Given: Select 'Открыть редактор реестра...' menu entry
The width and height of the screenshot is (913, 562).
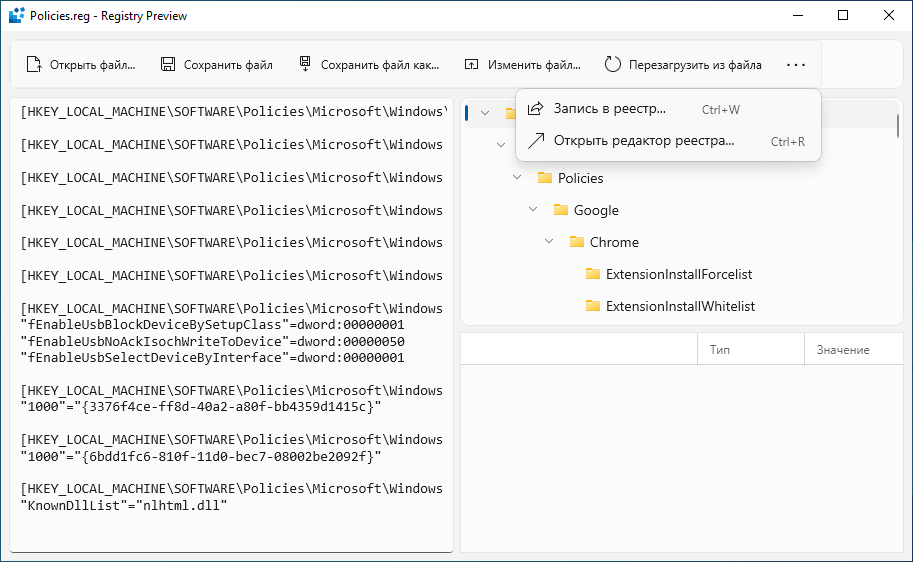Looking at the screenshot, I should pyautogui.click(x=668, y=141).
